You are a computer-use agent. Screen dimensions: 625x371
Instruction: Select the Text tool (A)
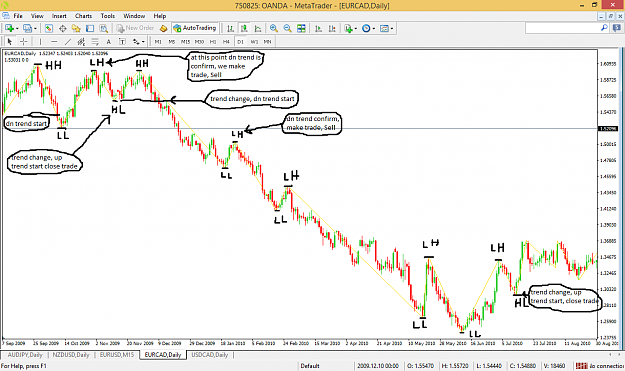click(x=108, y=41)
